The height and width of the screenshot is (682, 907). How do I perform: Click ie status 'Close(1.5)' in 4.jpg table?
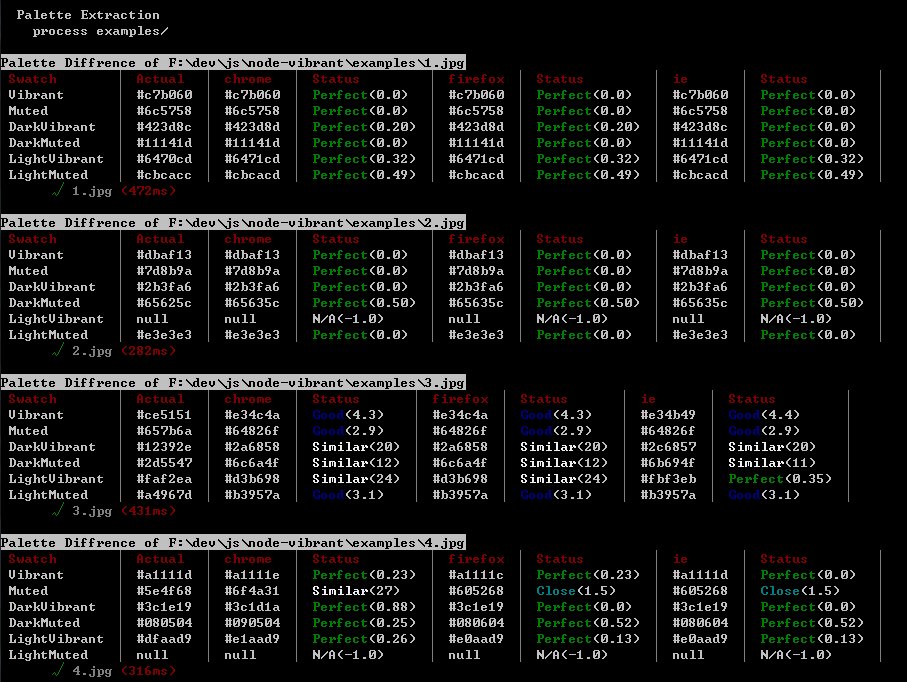click(800, 591)
